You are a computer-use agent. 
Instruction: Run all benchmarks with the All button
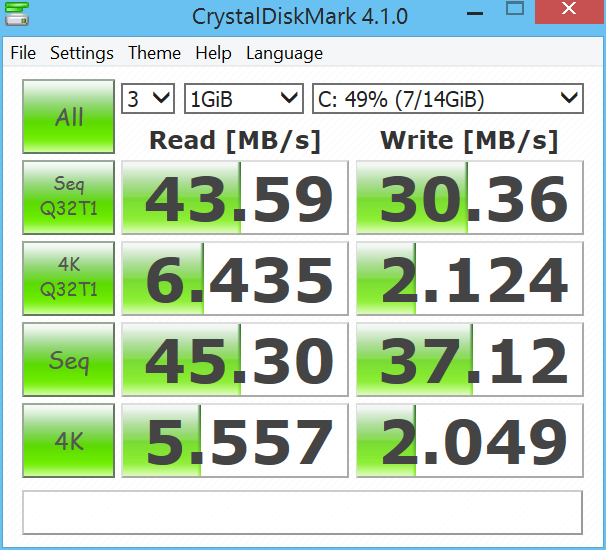tap(68, 116)
